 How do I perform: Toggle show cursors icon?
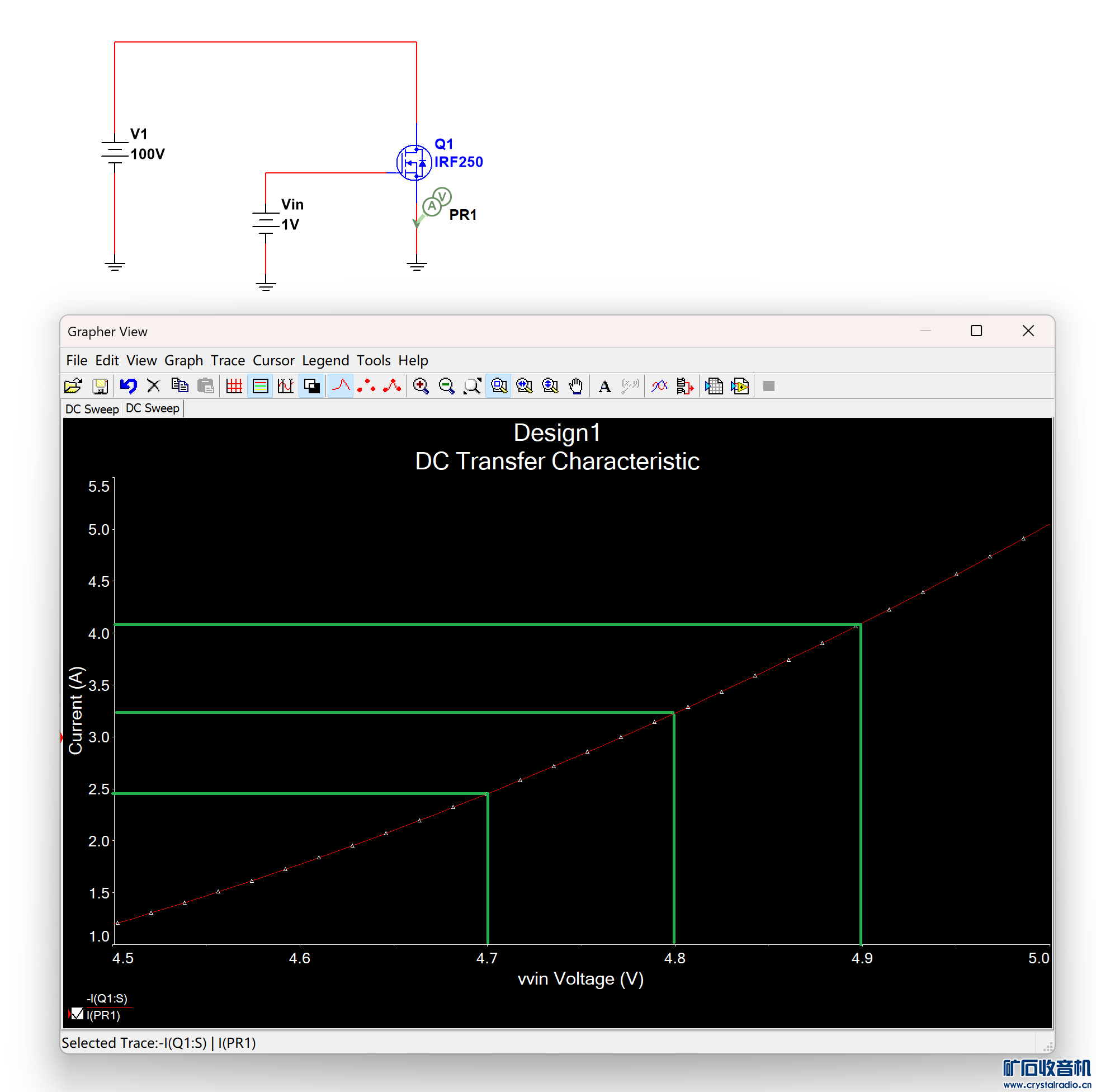coord(285,386)
